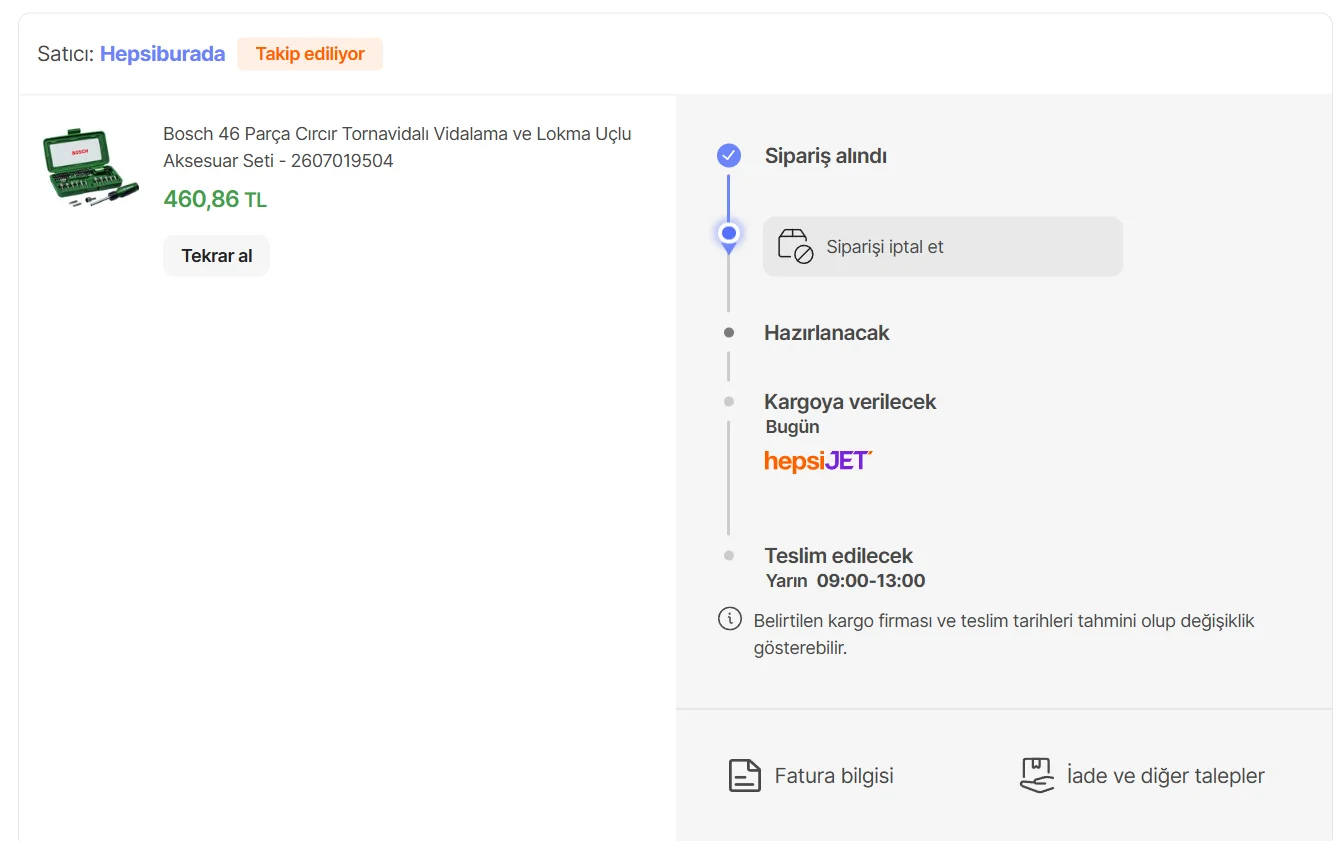1339x841 pixels.
Task: Open the Hepsiburada seller link
Action: (162, 54)
